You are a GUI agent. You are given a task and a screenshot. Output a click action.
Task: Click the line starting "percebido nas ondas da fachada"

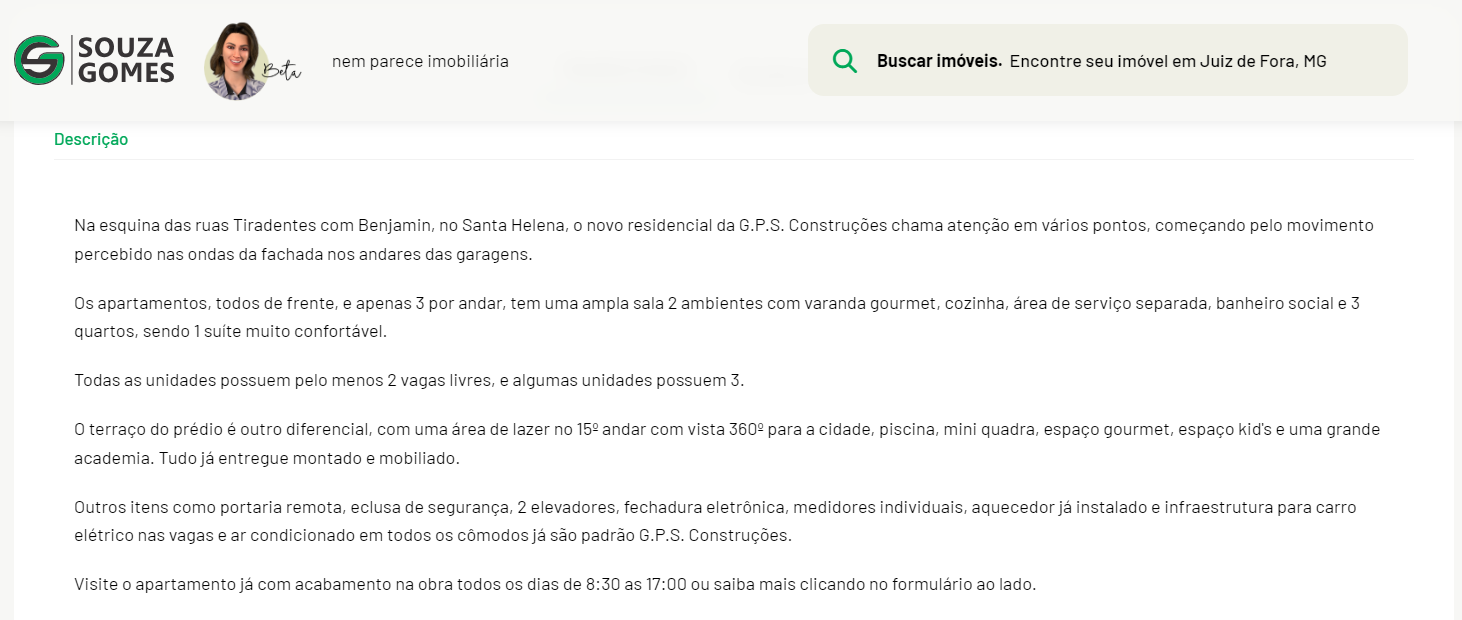tap(303, 254)
